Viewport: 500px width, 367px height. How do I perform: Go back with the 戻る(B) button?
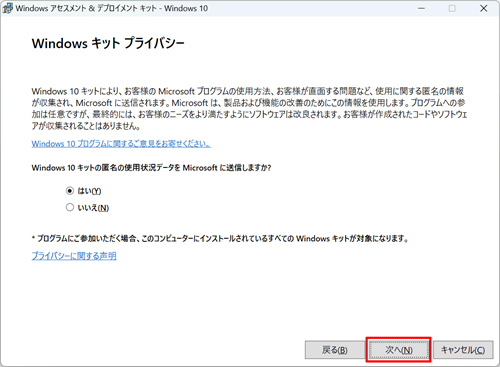(x=335, y=350)
